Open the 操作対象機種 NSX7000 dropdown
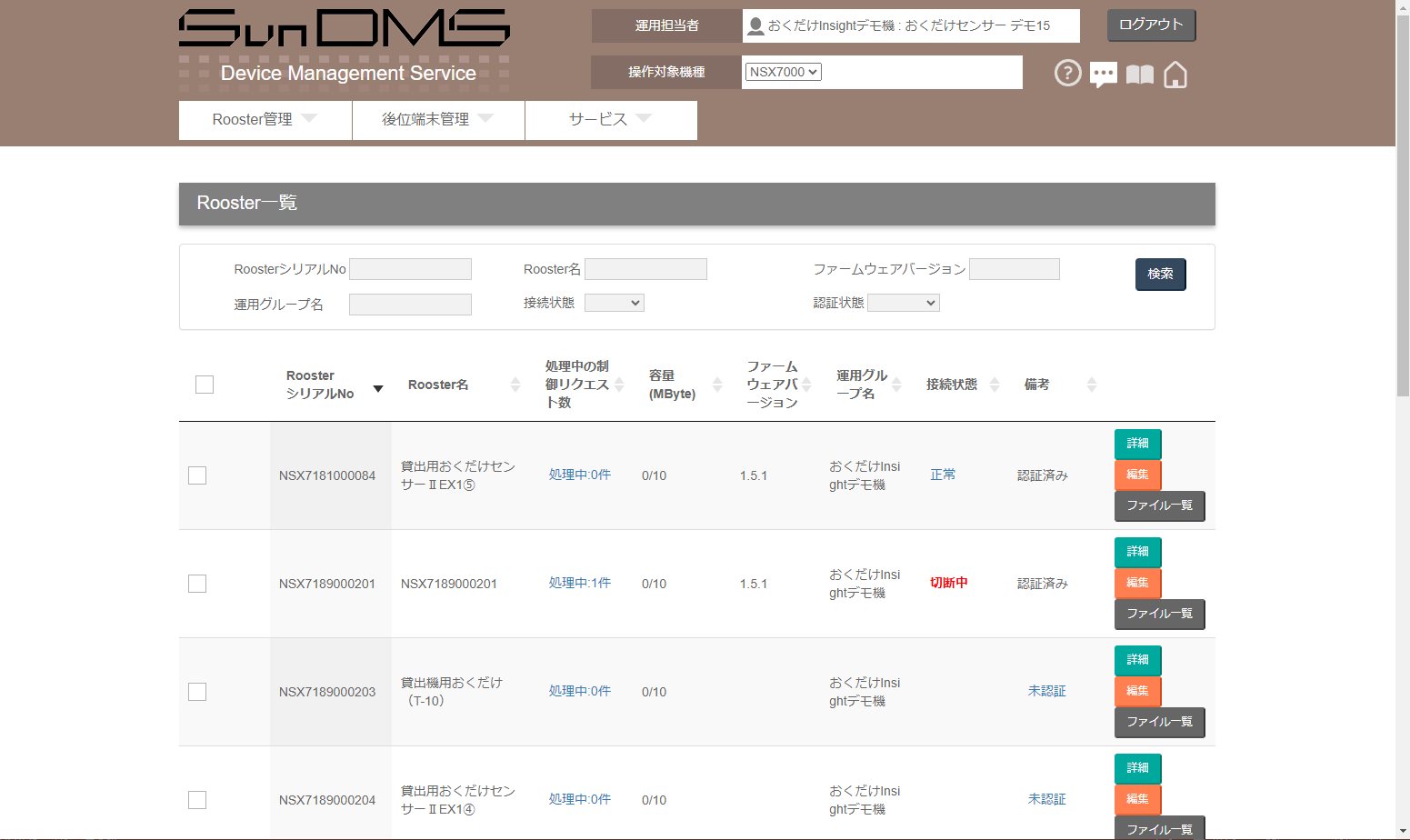 click(x=782, y=72)
